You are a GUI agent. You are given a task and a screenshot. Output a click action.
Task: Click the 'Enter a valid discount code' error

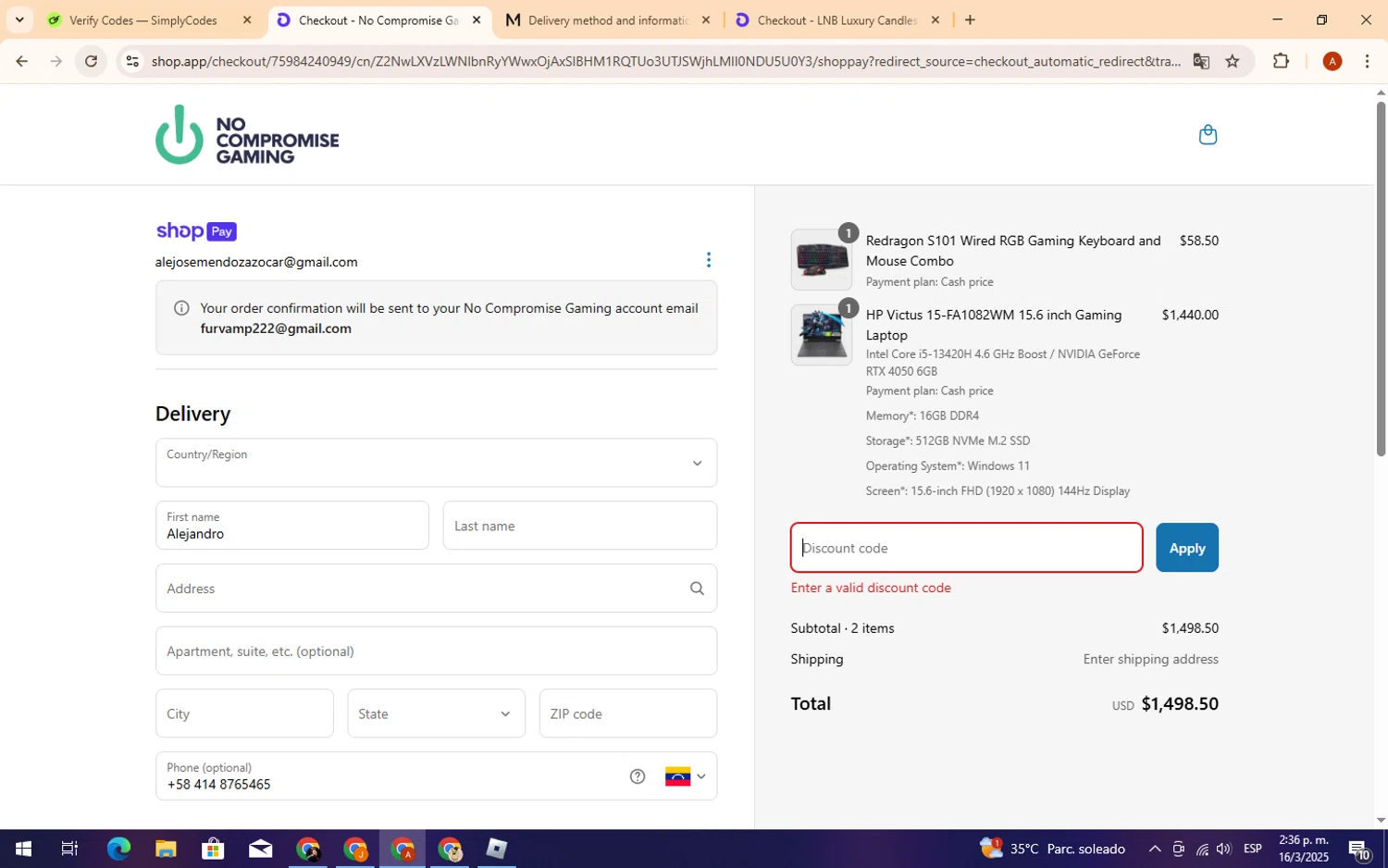871,588
